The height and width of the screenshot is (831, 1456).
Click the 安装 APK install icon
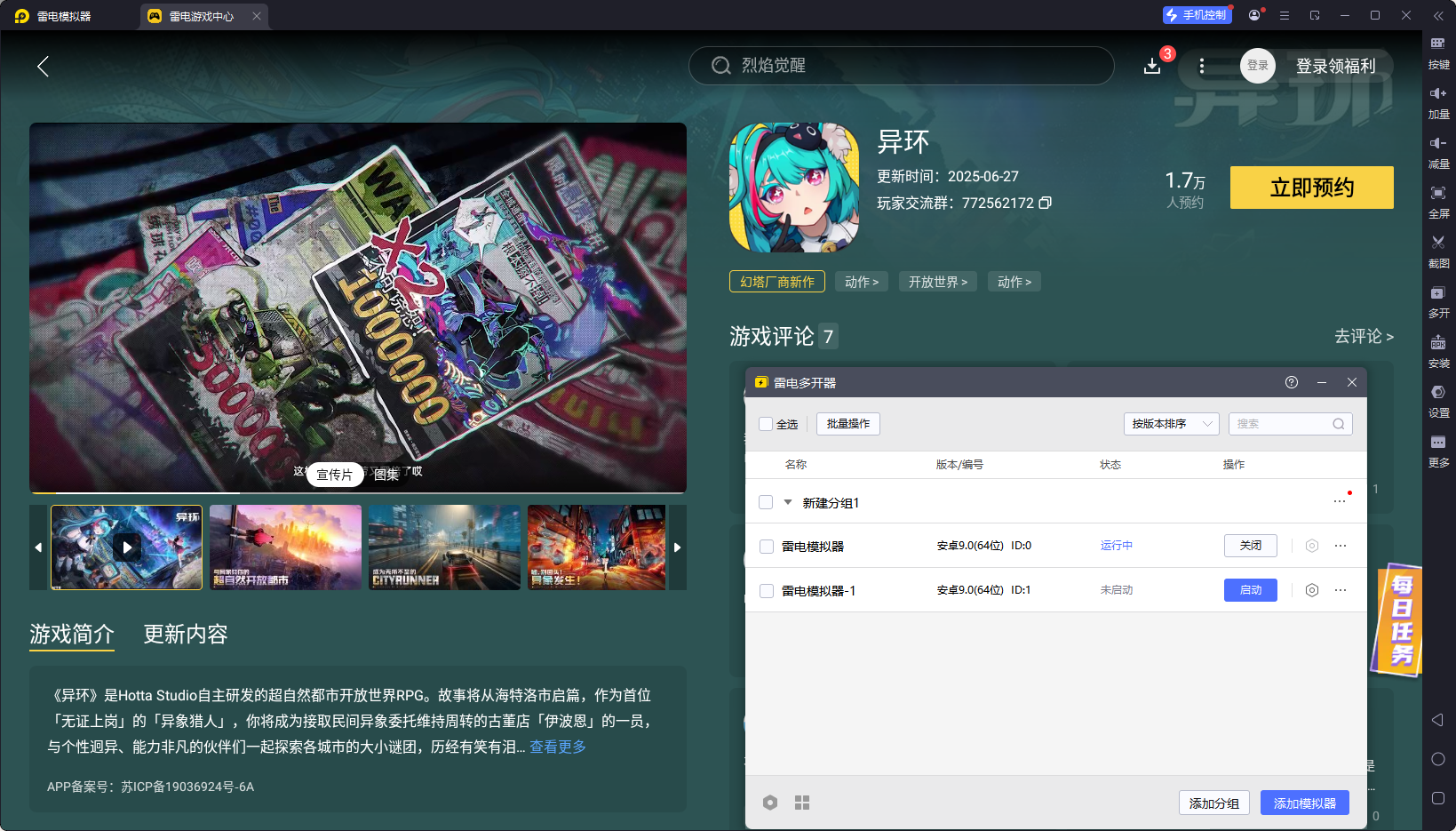point(1438,352)
